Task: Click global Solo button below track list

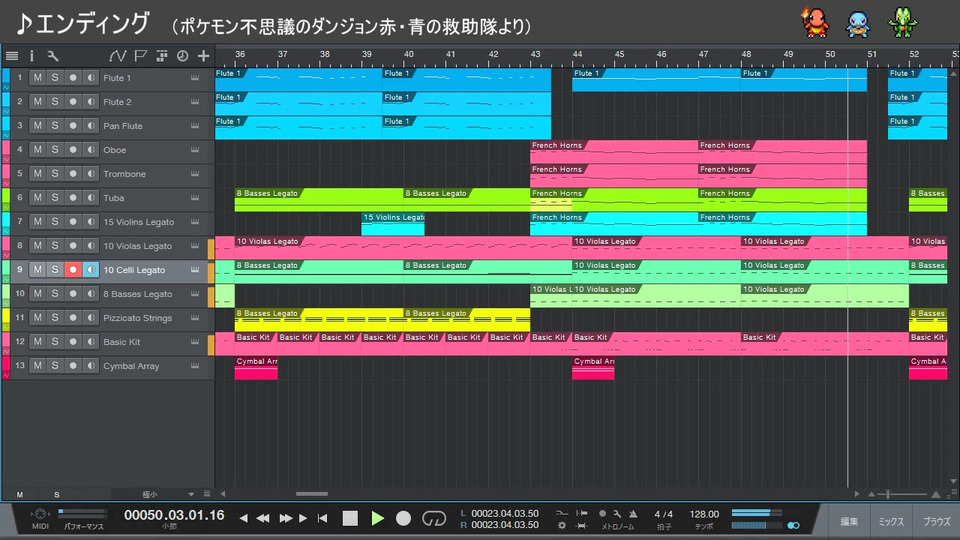Action: pos(56,494)
